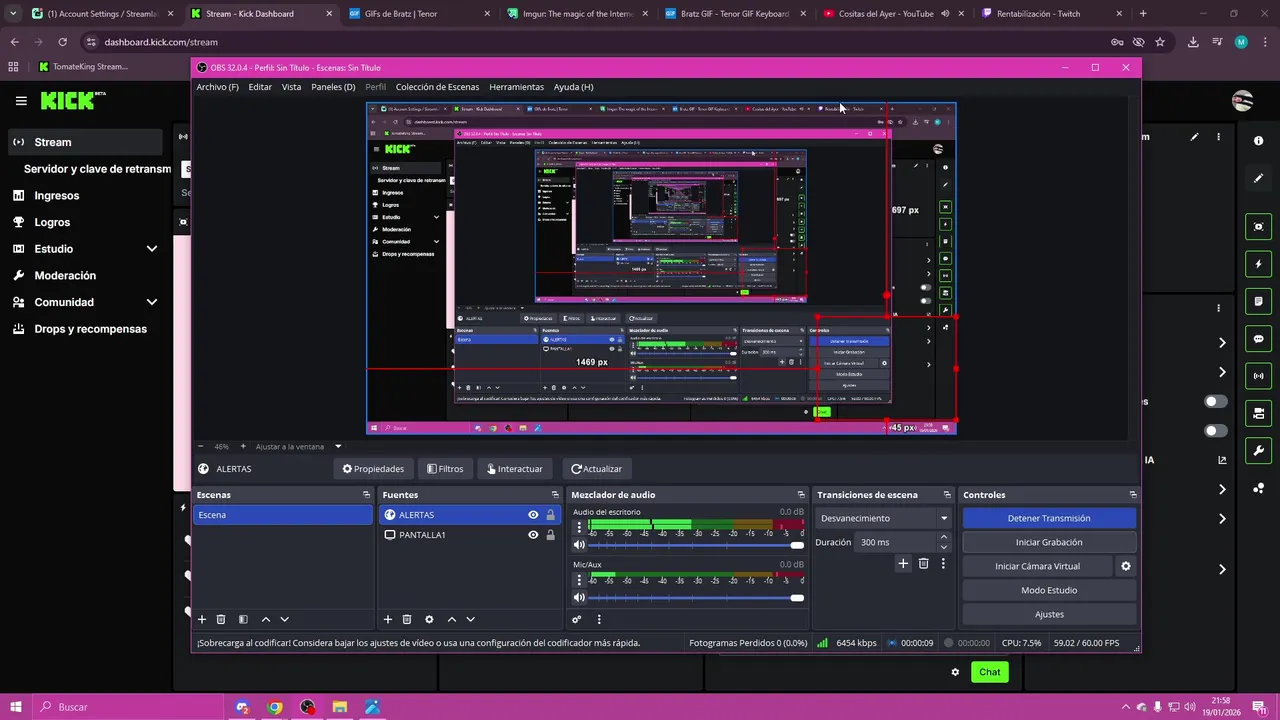Click the green Chat button on Kick
The height and width of the screenshot is (720, 1280).
tap(989, 672)
